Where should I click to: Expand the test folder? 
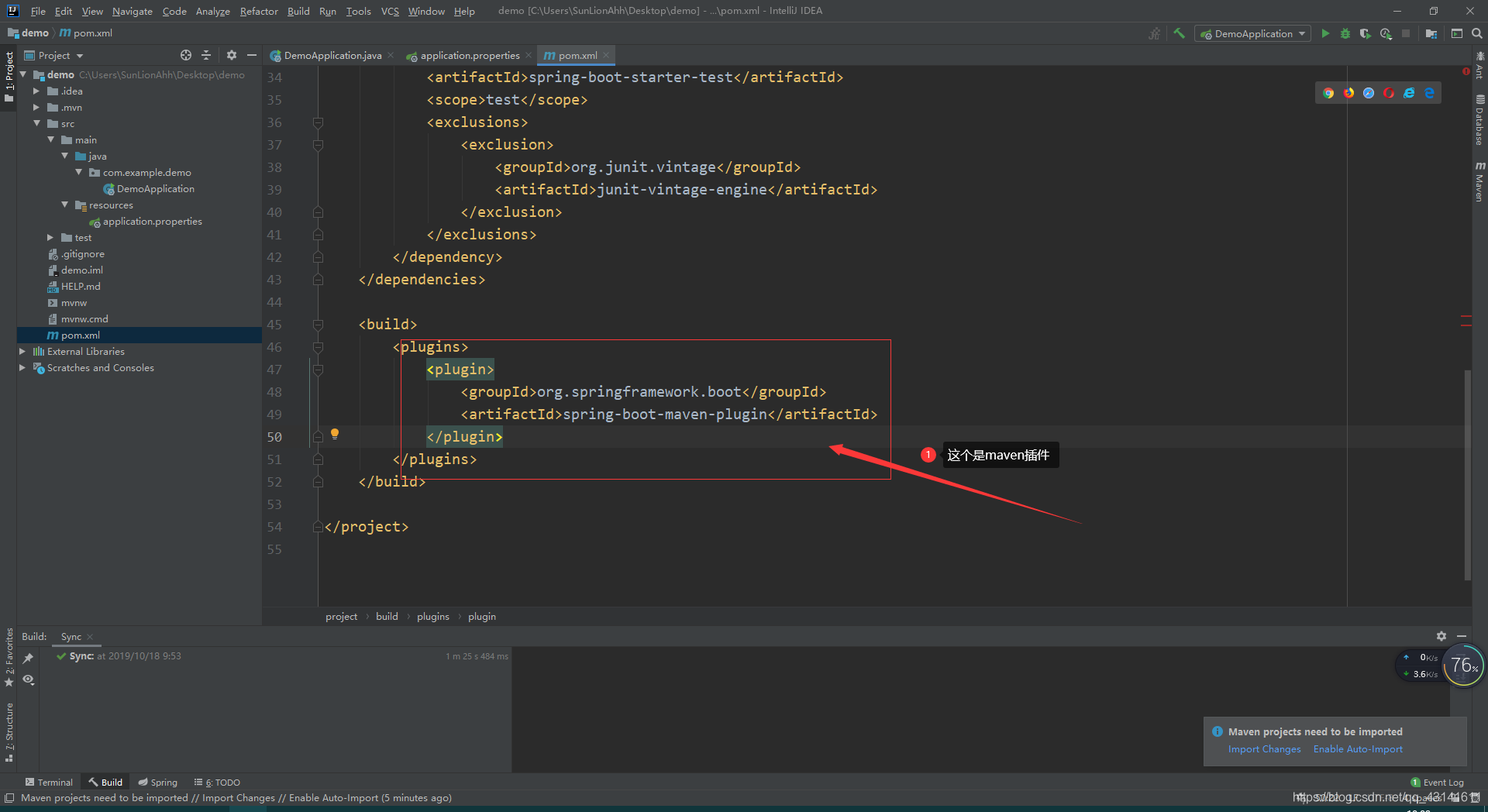(50, 237)
